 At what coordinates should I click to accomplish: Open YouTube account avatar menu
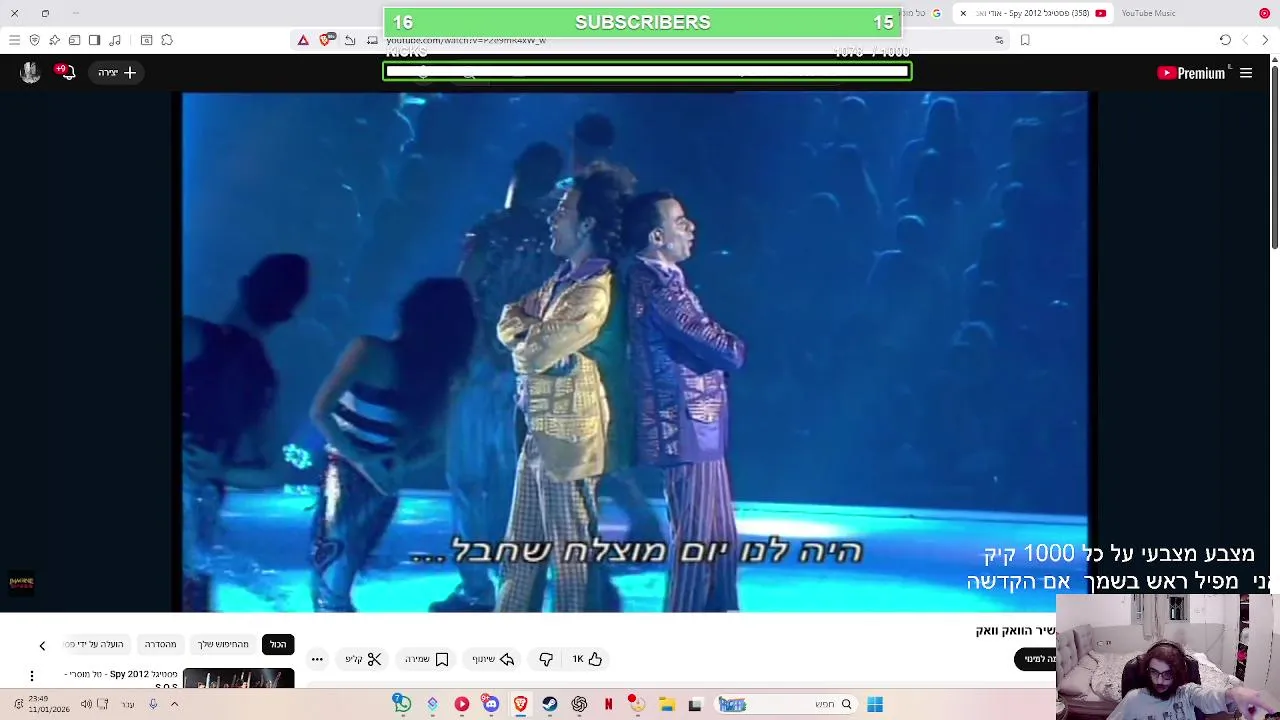[x=30, y=72]
